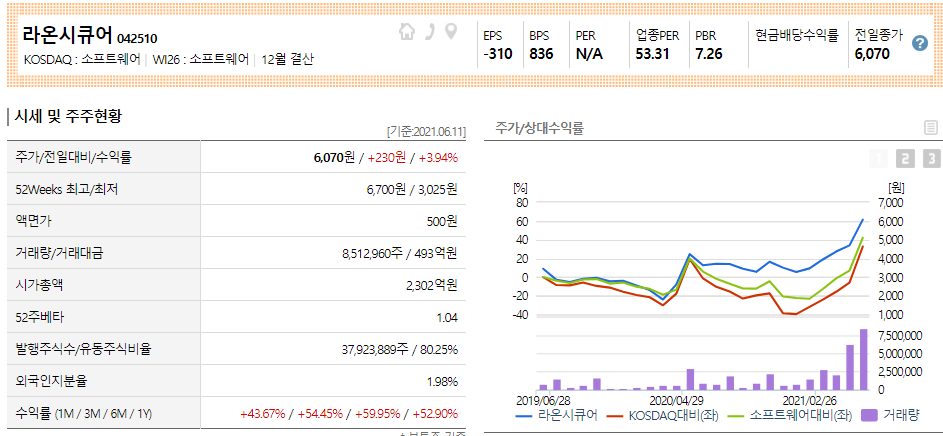Click the 12월 결산 text
Screen dimensions: 943x436
pyautogui.click(x=287, y=59)
